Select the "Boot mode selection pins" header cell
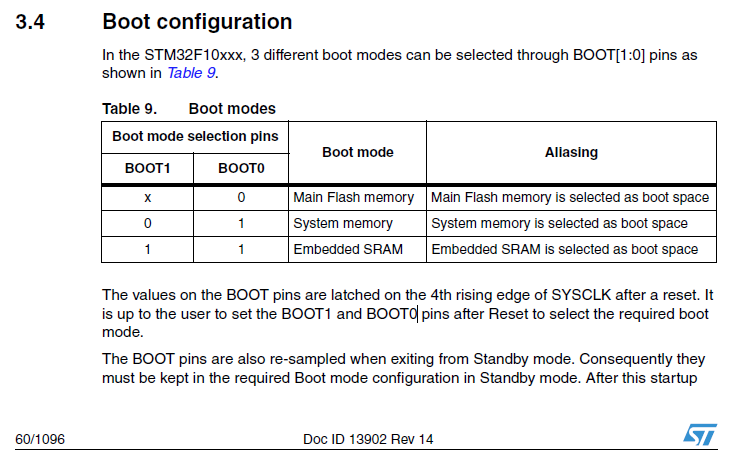 point(195,136)
